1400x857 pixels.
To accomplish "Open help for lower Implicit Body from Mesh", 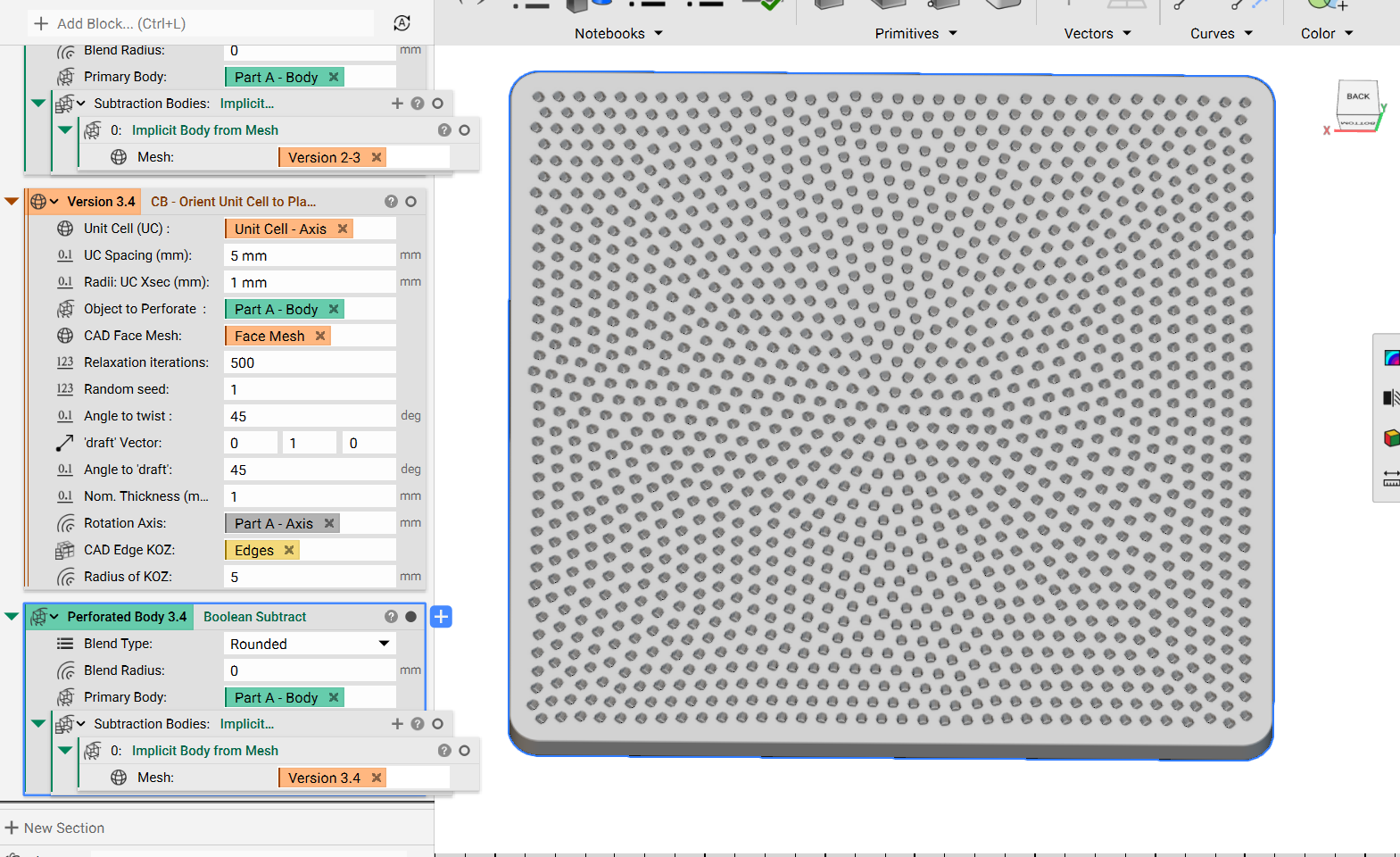I will [444, 751].
